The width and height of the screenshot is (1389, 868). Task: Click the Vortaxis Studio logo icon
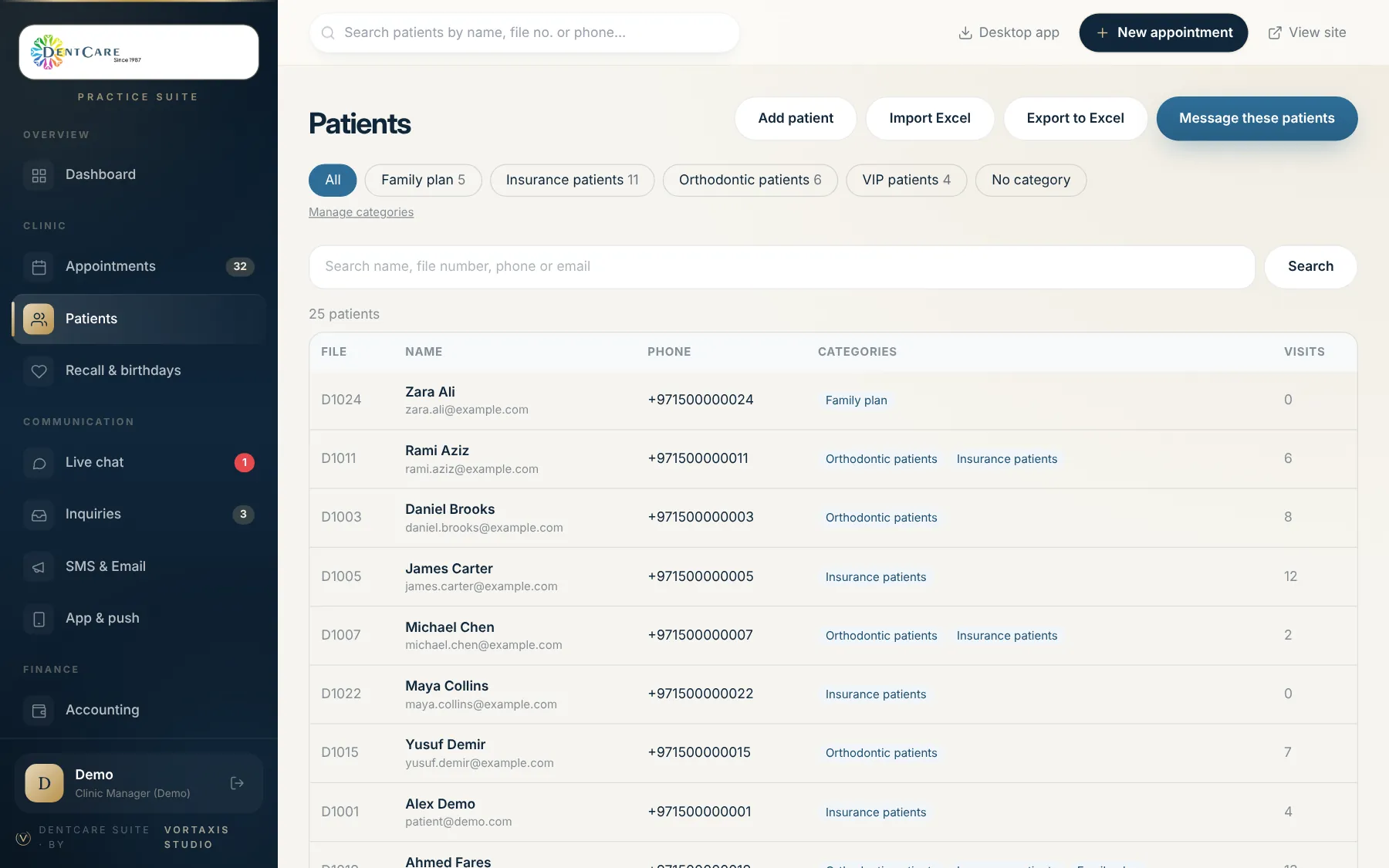tap(23, 838)
